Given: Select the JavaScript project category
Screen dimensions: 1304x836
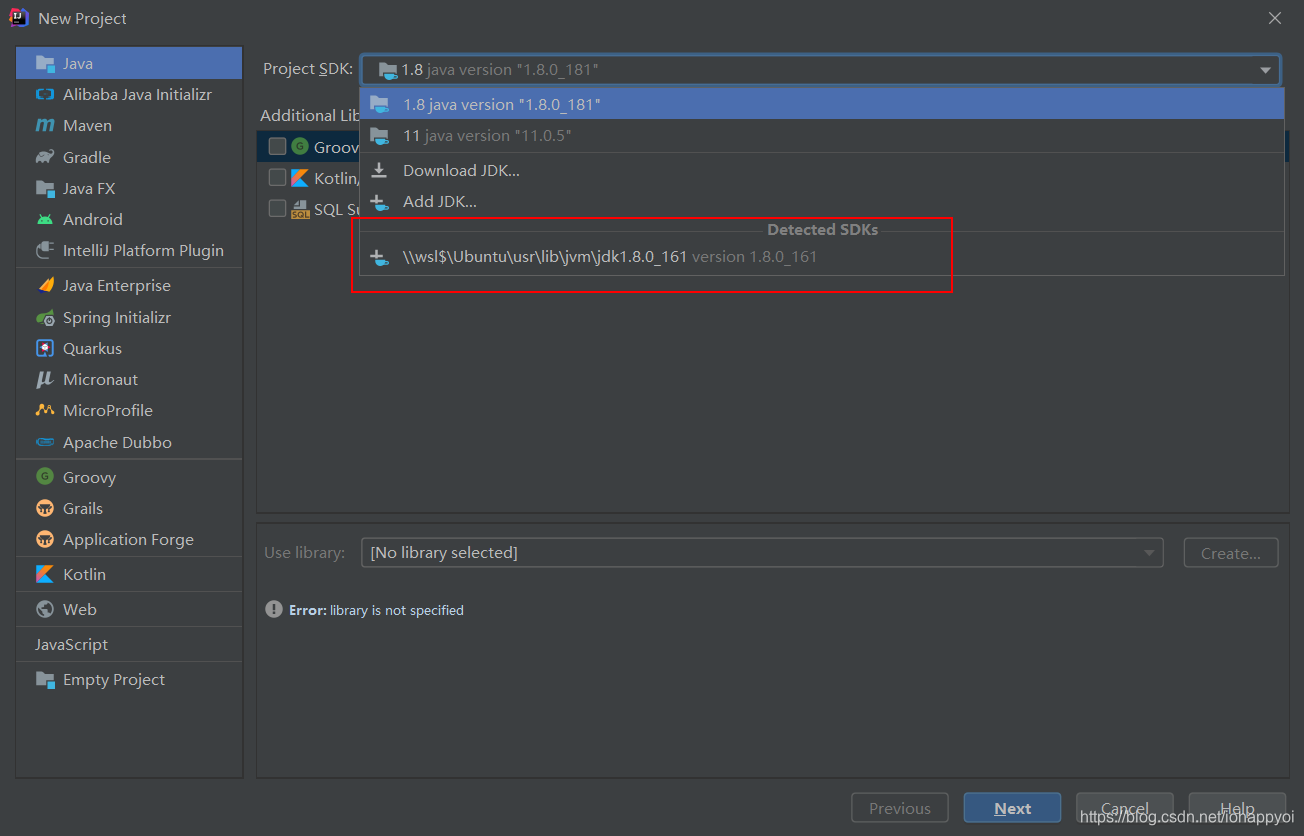Looking at the screenshot, I should coord(129,644).
